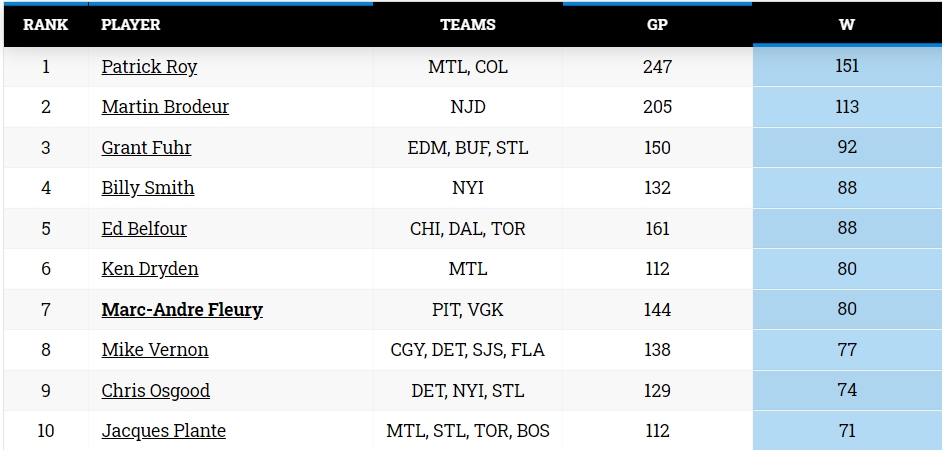The image size is (942, 450).
Task: Open Jacques Plante player profile
Action: click(x=163, y=431)
